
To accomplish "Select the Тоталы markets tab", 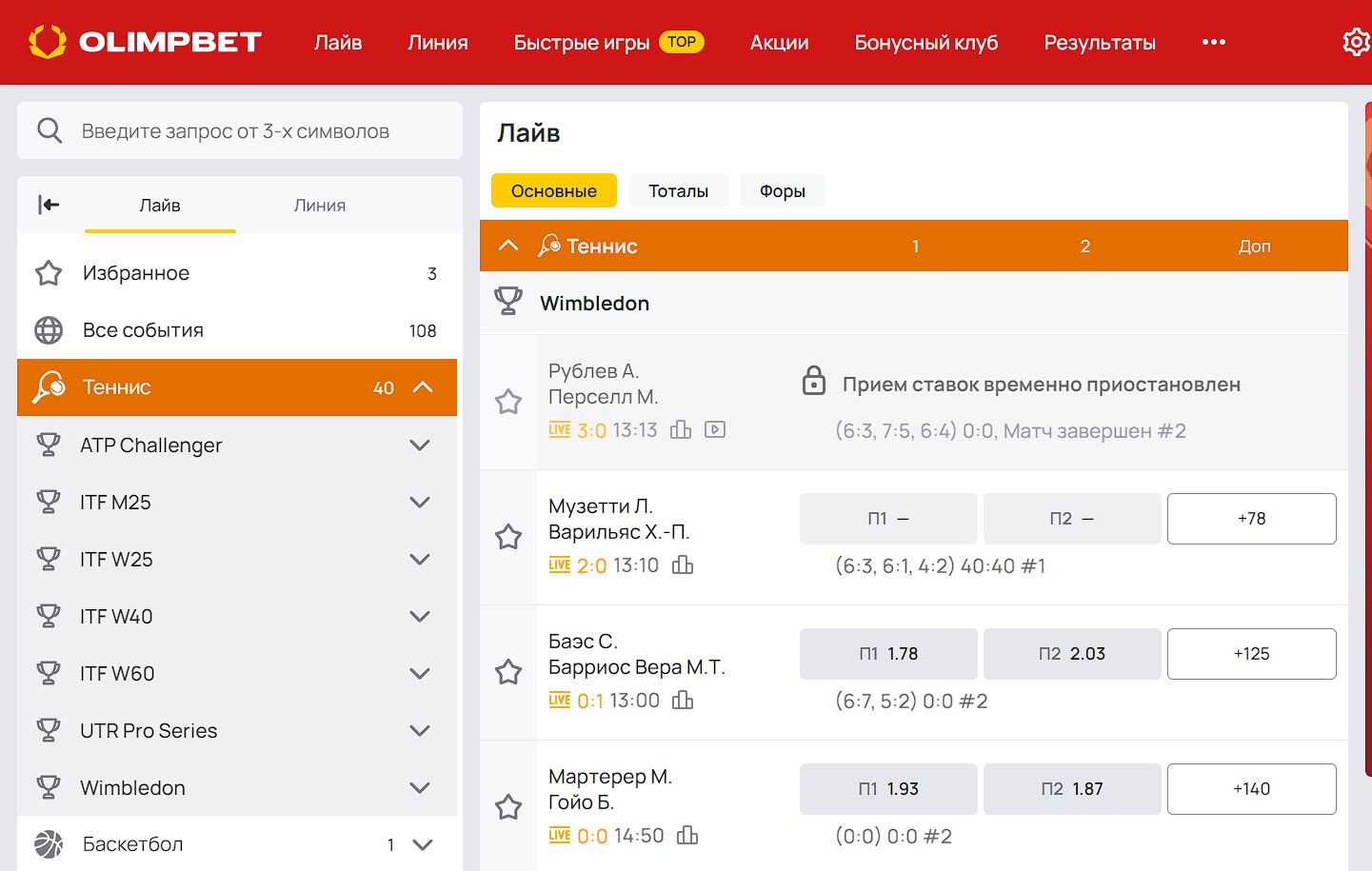I will [x=679, y=190].
